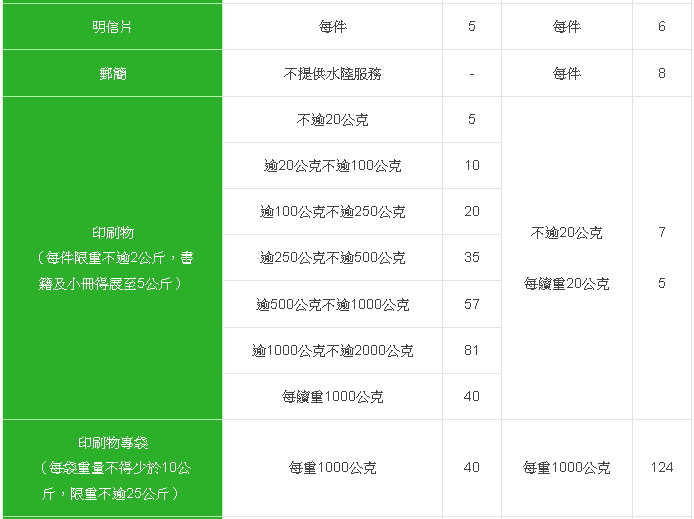
Task: Select the price 7 for printed matter
Action: point(661,233)
